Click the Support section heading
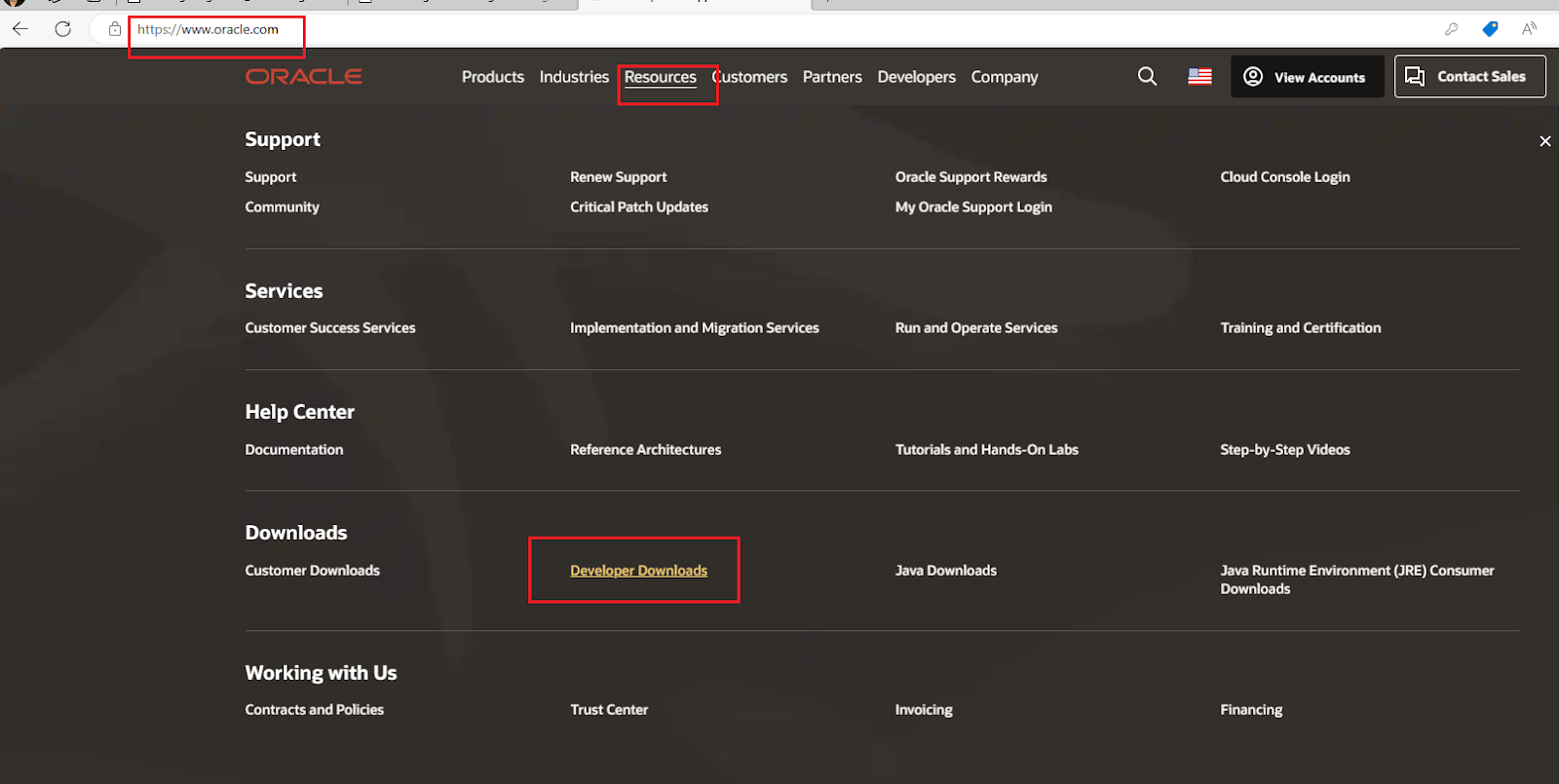The width and height of the screenshot is (1559, 784). tap(283, 139)
